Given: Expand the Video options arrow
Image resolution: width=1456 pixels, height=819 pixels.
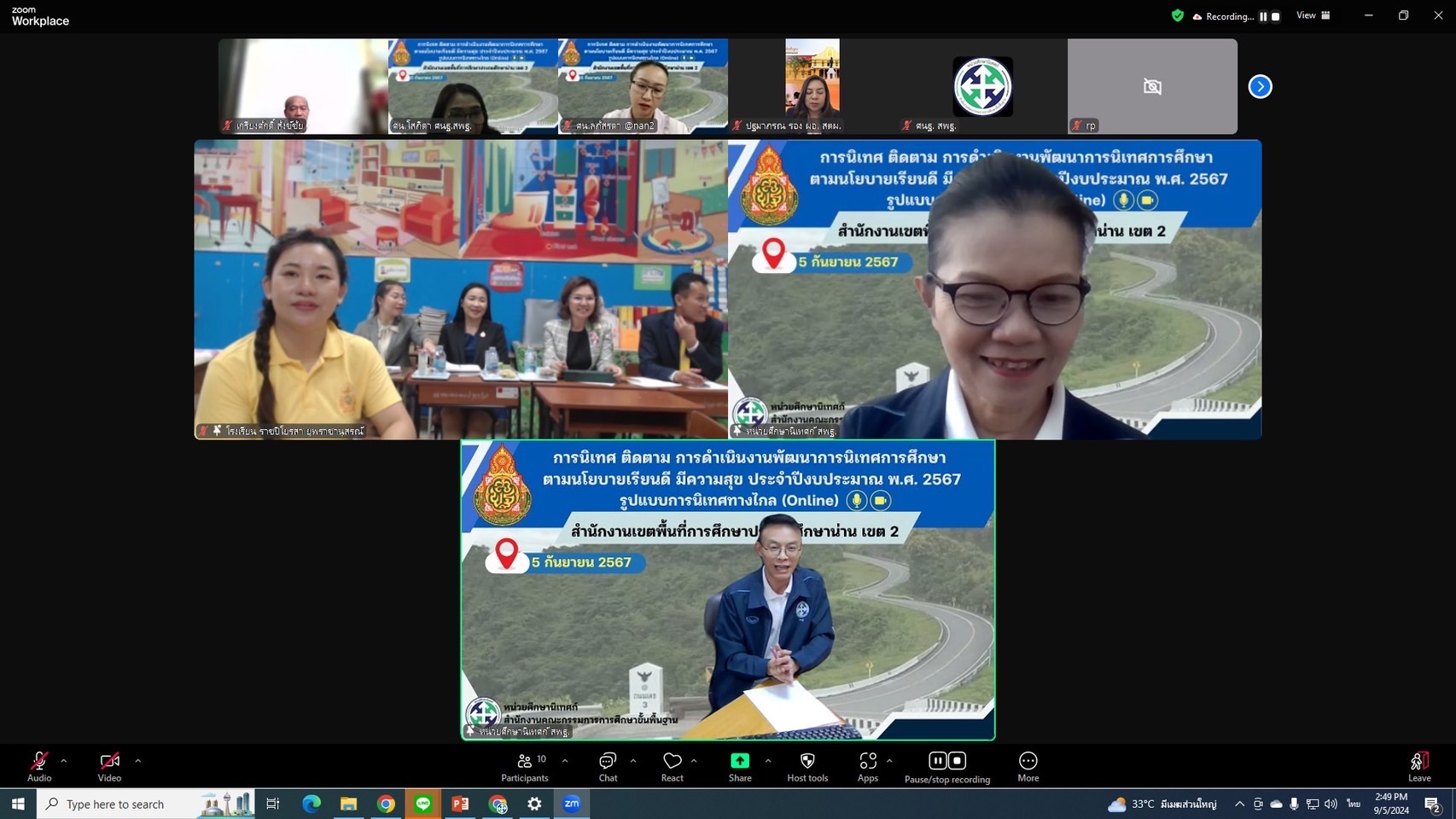Looking at the screenshot, I should point(137,760).
